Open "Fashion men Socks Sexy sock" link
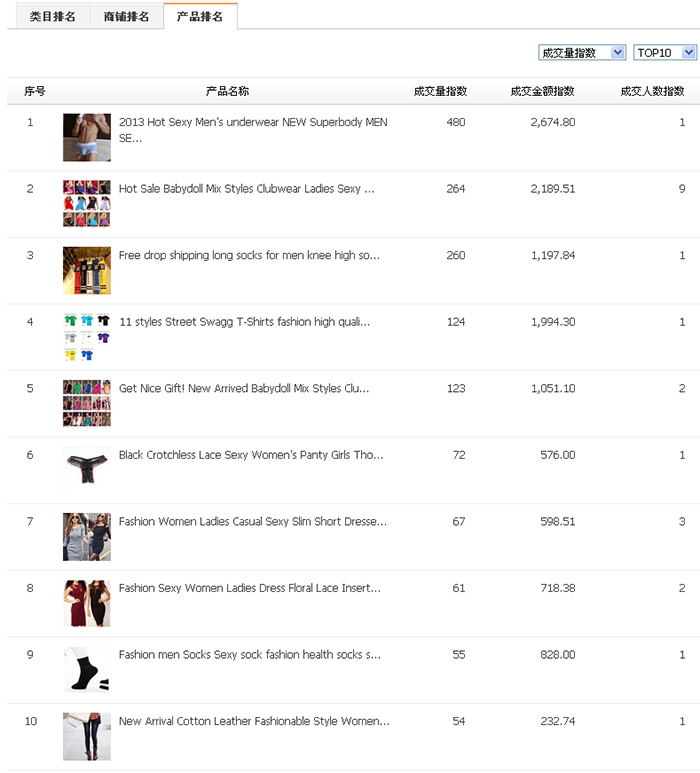 (x=249, y=655)
